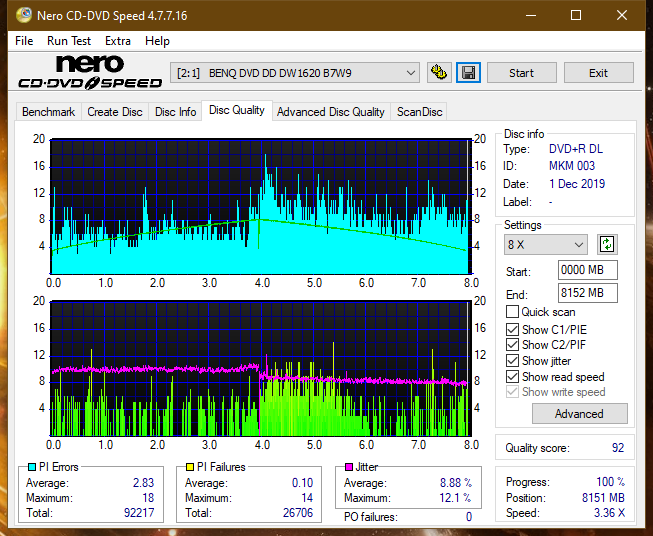Open the Help menu

157,41
